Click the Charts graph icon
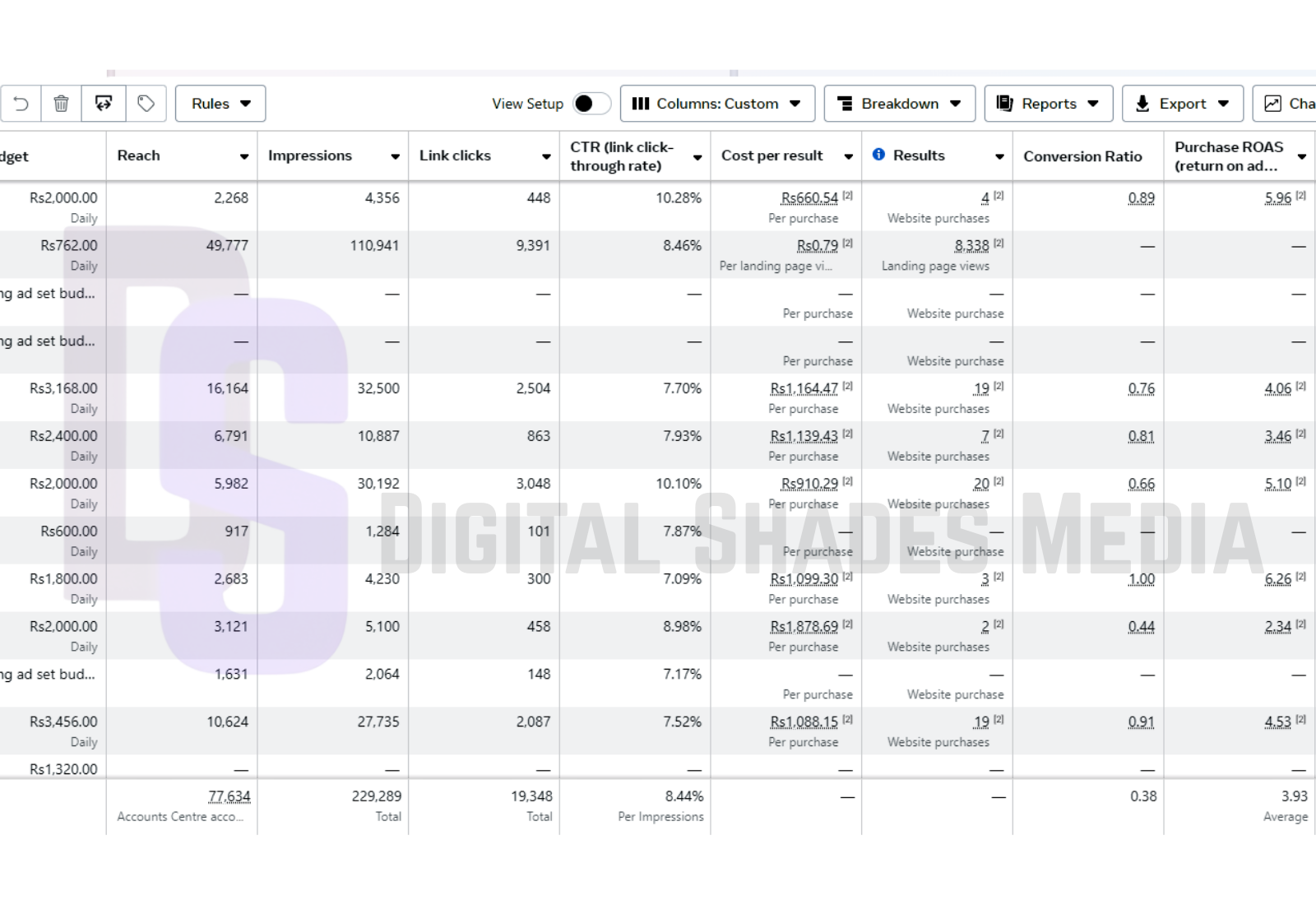Screen dimensions: 1316x905 point(1272,104)
